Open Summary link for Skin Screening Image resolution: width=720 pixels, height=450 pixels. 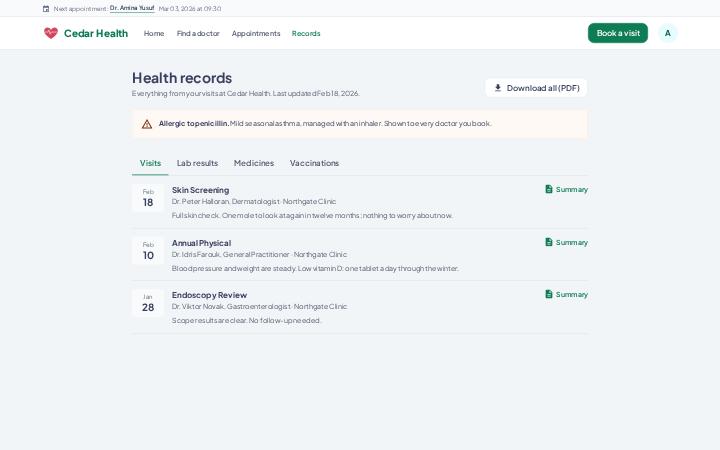[x=566, y=189]
